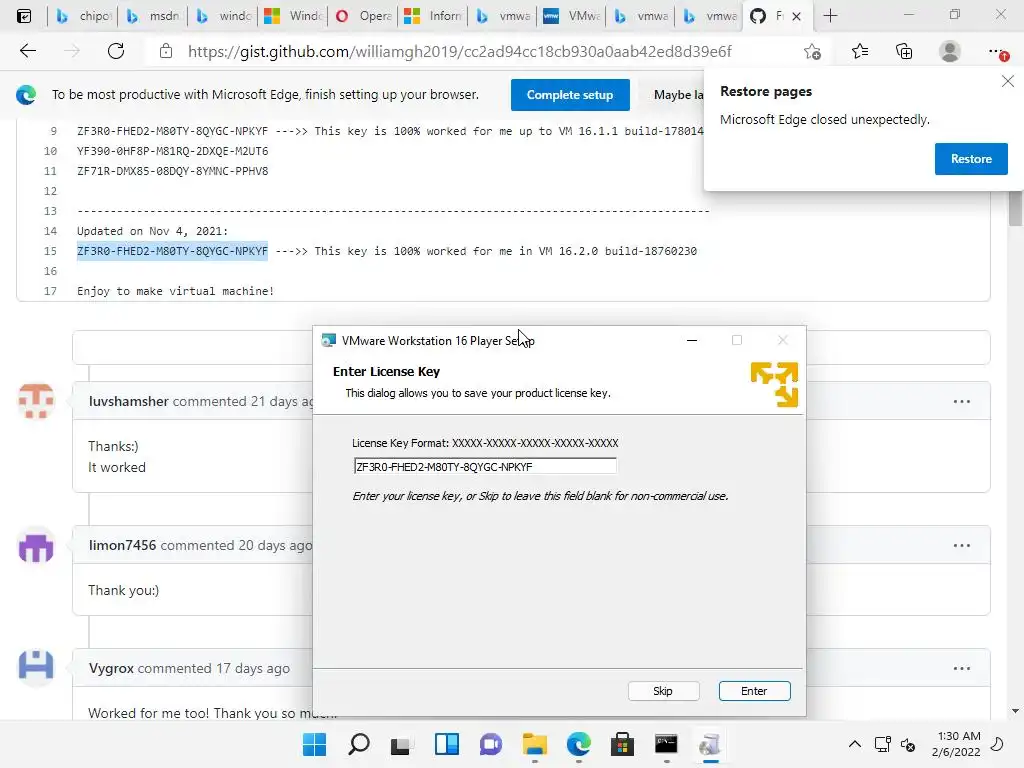Switch to the Inform tab
Image resolution: width=1024 pixels, height=768 pixels.
433,16
